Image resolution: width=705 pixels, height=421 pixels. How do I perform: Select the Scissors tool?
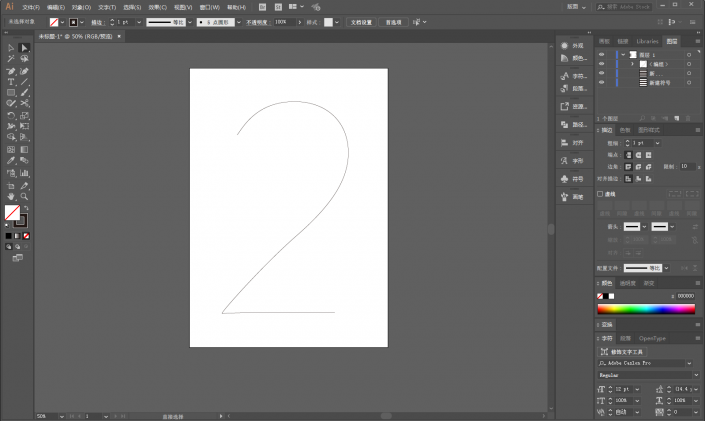pyautogui.click(x=24, y=103)
